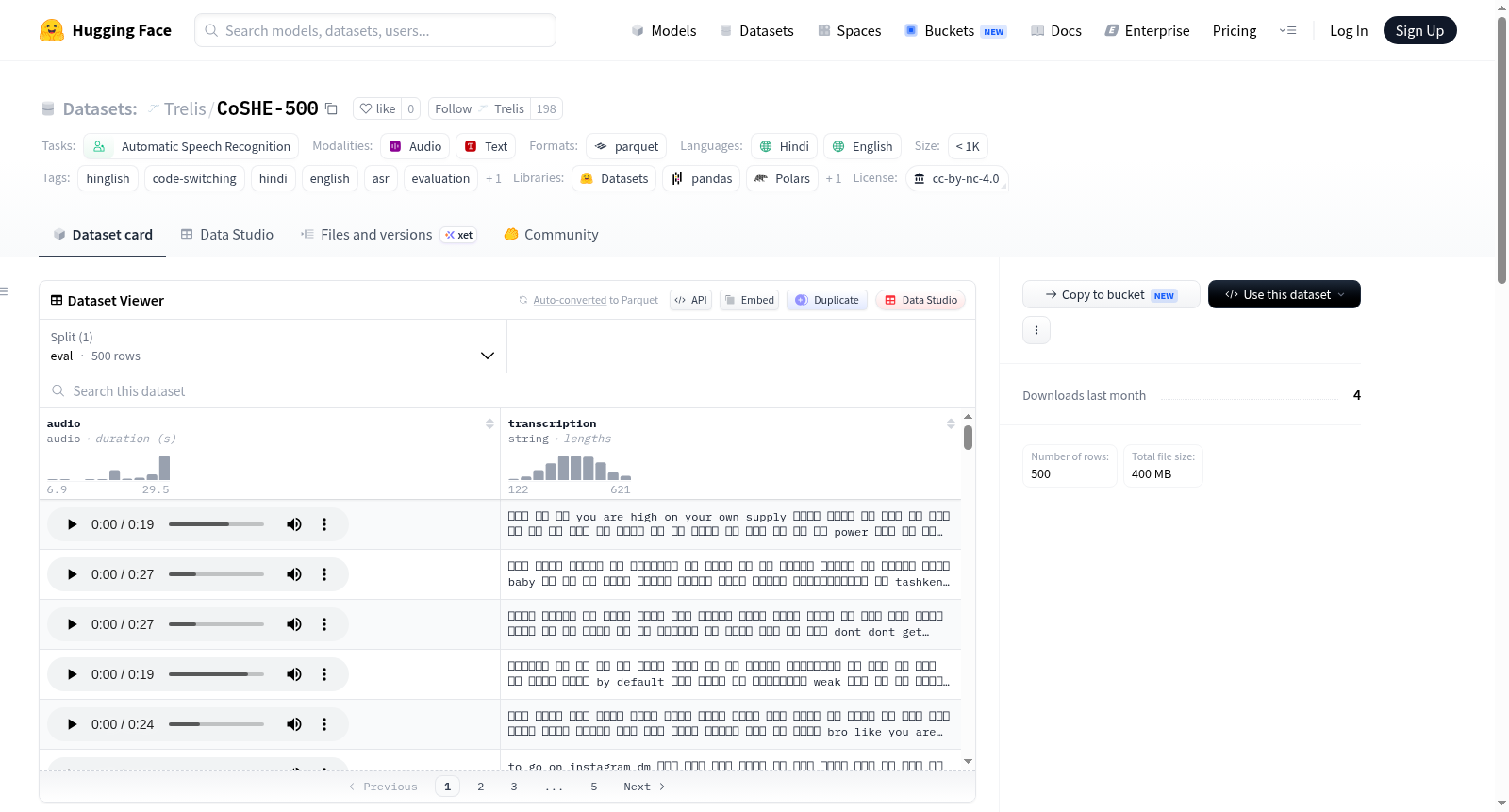Select the pandas library tag

coord(702,178)
